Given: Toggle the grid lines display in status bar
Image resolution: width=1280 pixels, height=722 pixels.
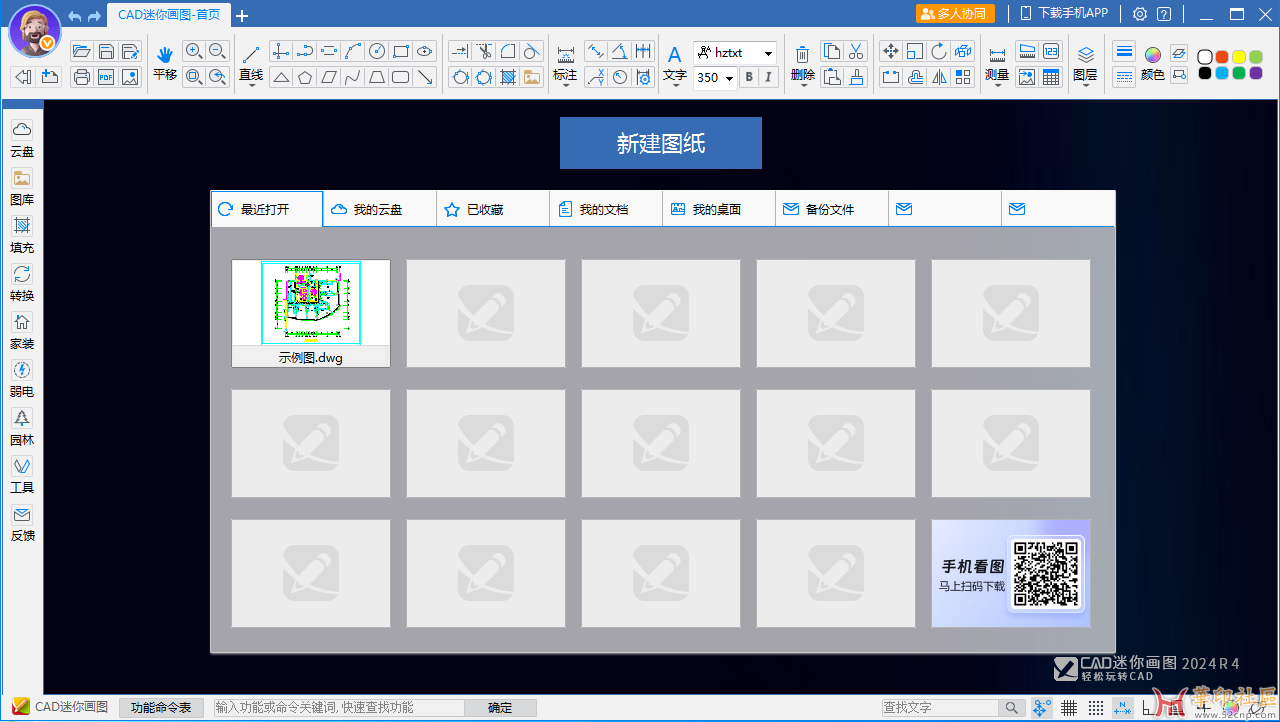Looking at the screenshot, I should (x=1069, y=708).
